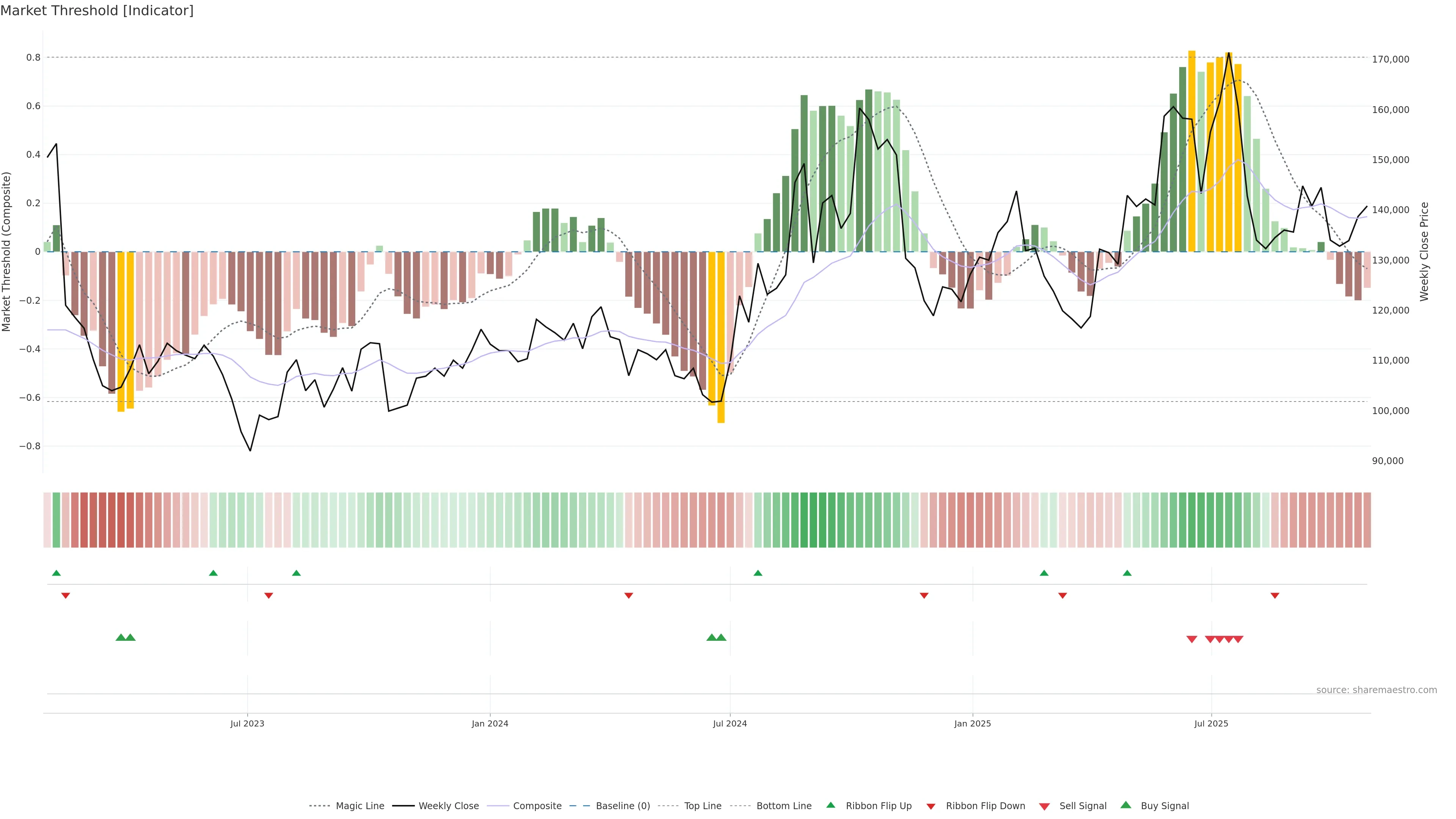1456x819 pixels.
Task: Hide the Top Line series via legend
Action: [x=703, y=806]
